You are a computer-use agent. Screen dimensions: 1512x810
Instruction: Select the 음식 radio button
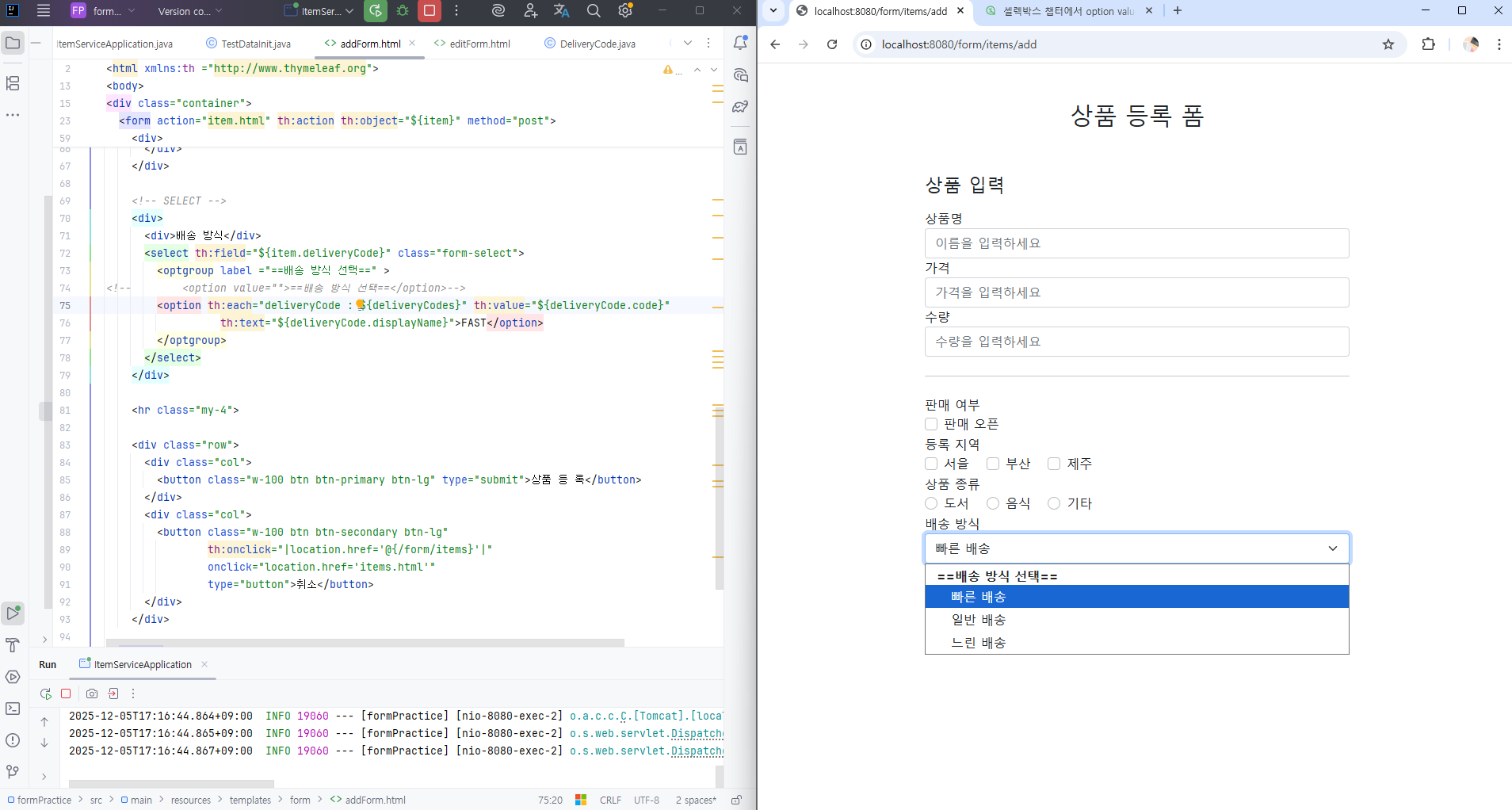(993, 503)
